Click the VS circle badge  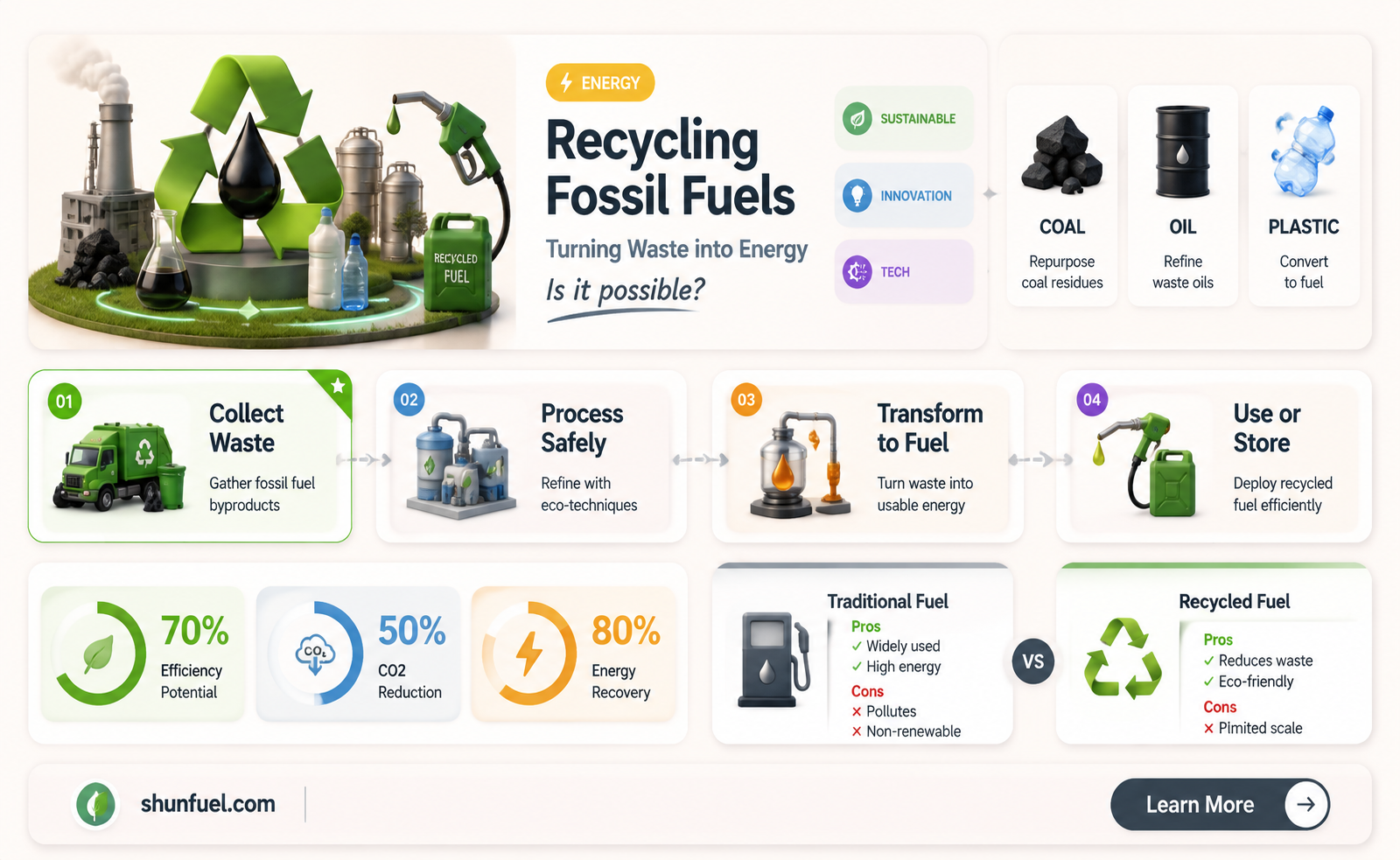(1033, 662)
